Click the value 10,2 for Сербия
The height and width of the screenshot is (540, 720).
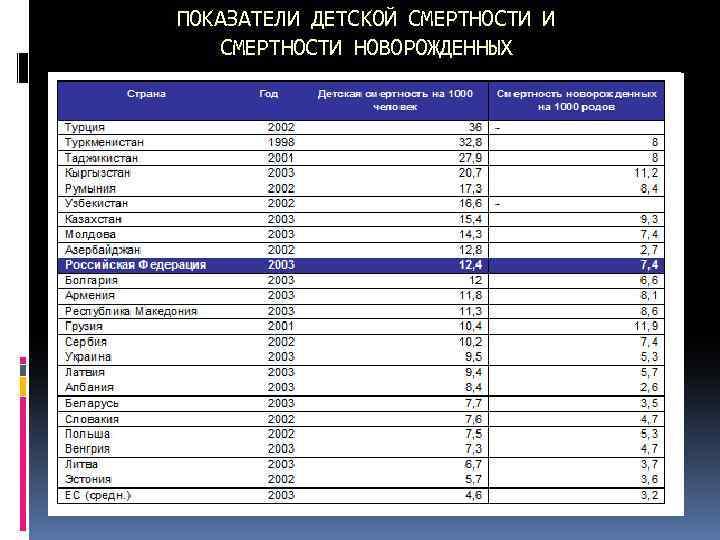(x=470, y=342)
